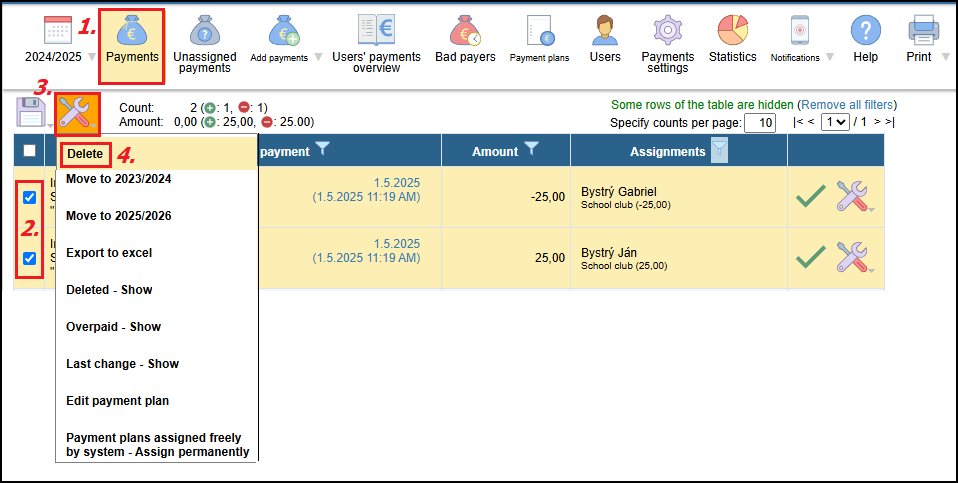Open Payments settings gear icon
The height and width of the screenshot is (483, 958).
click(667, 30)
